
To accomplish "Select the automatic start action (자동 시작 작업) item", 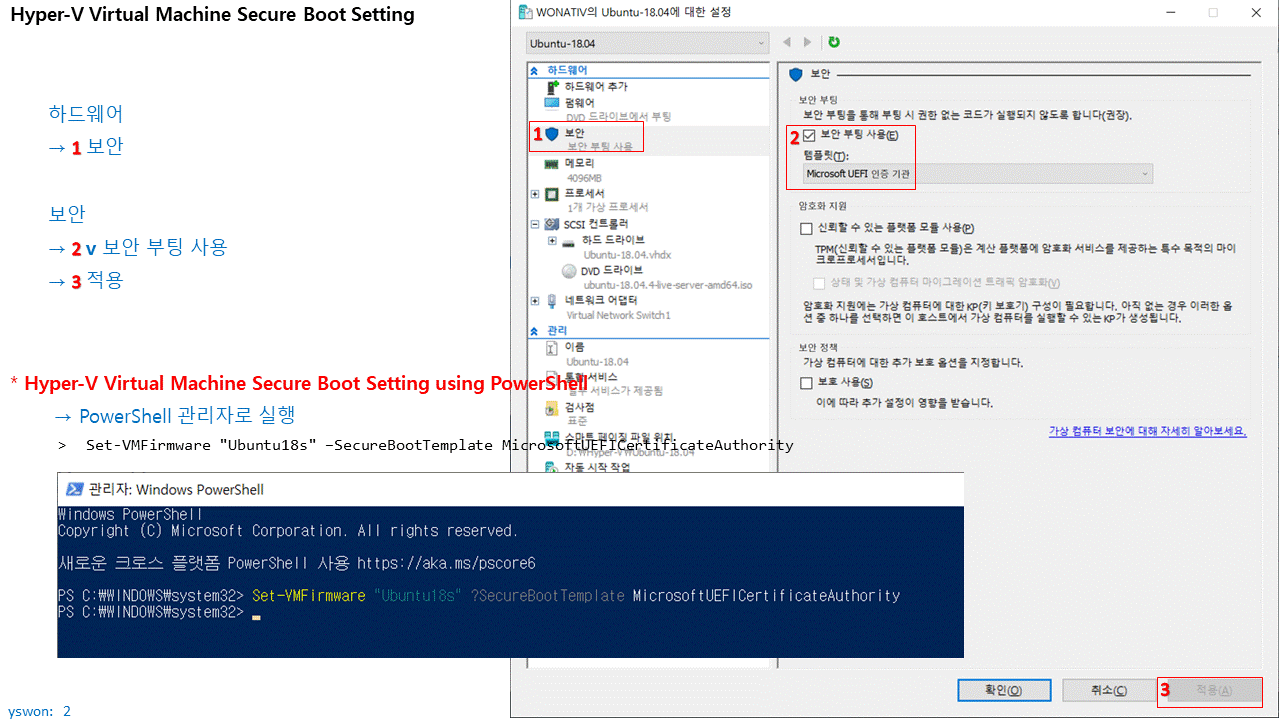I will coord(598,467).
